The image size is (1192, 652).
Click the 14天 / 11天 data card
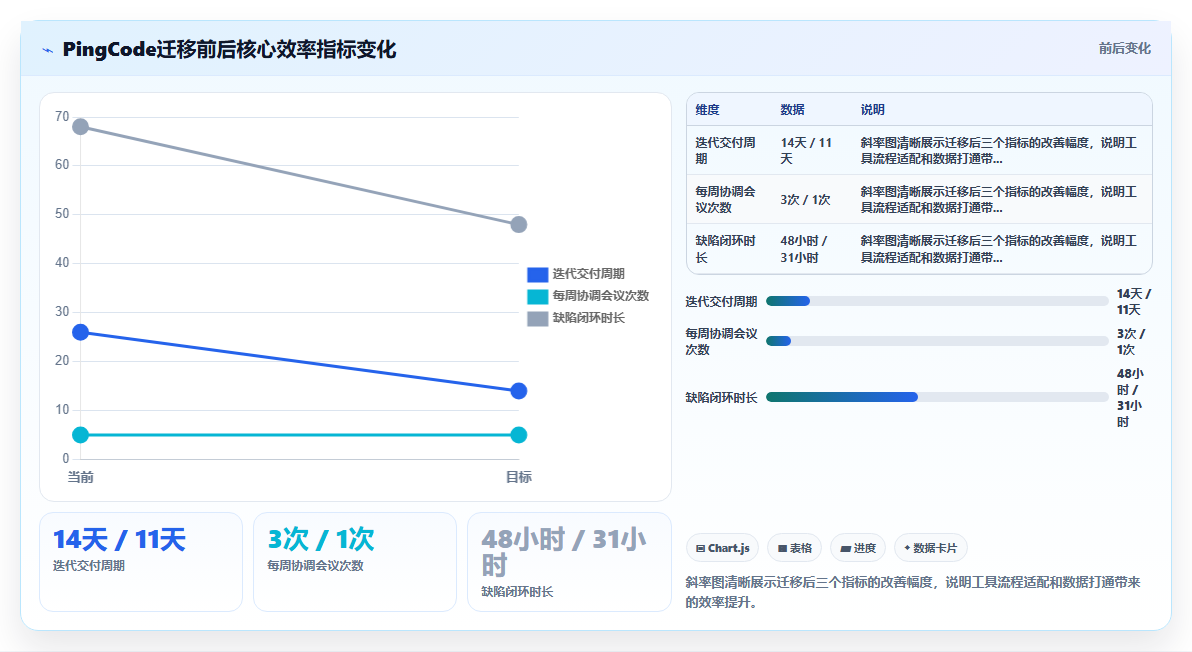(141, 562)
